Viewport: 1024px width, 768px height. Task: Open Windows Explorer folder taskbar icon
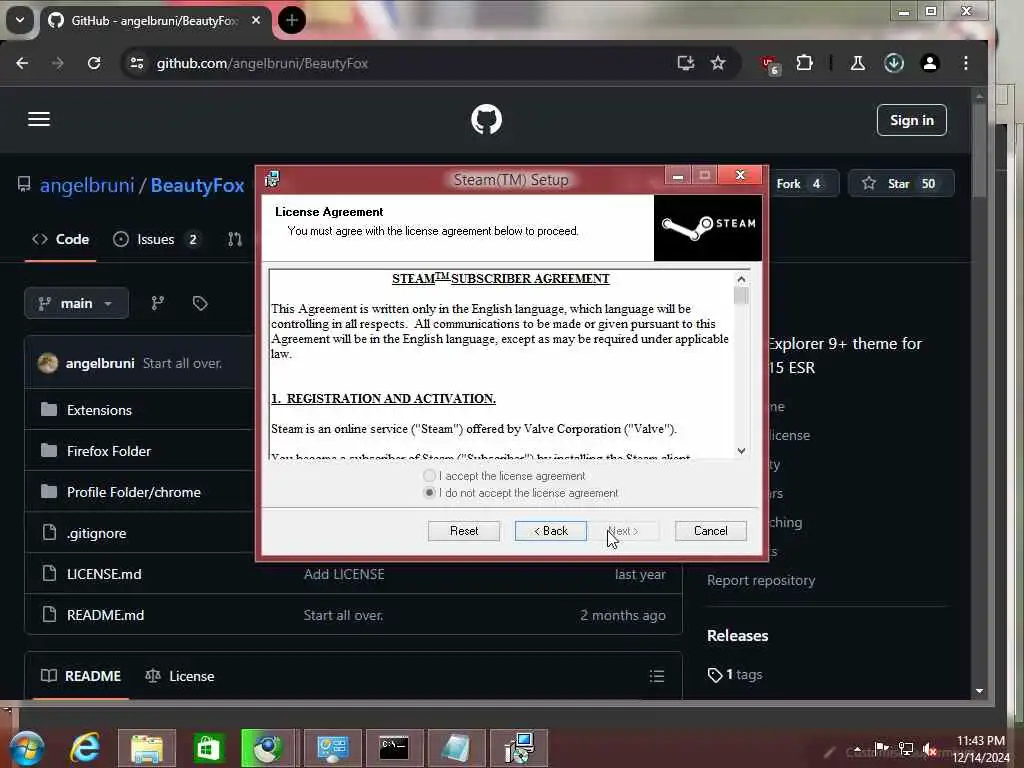tap(147, 748)
